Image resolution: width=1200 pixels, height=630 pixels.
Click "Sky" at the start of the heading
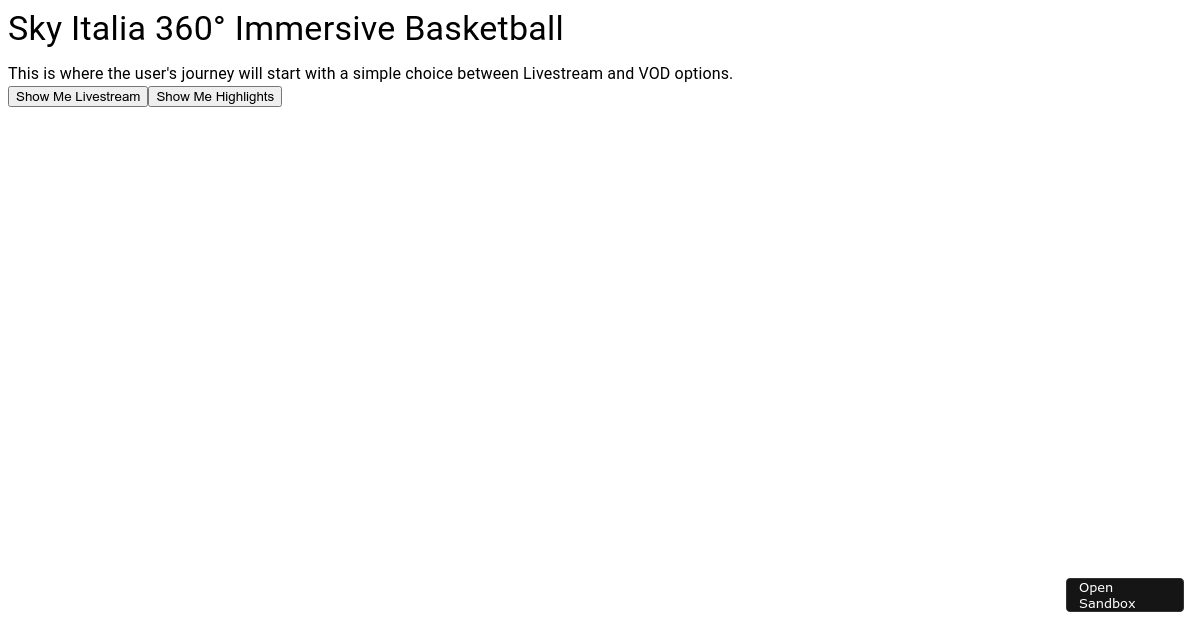tap(35, 29)
